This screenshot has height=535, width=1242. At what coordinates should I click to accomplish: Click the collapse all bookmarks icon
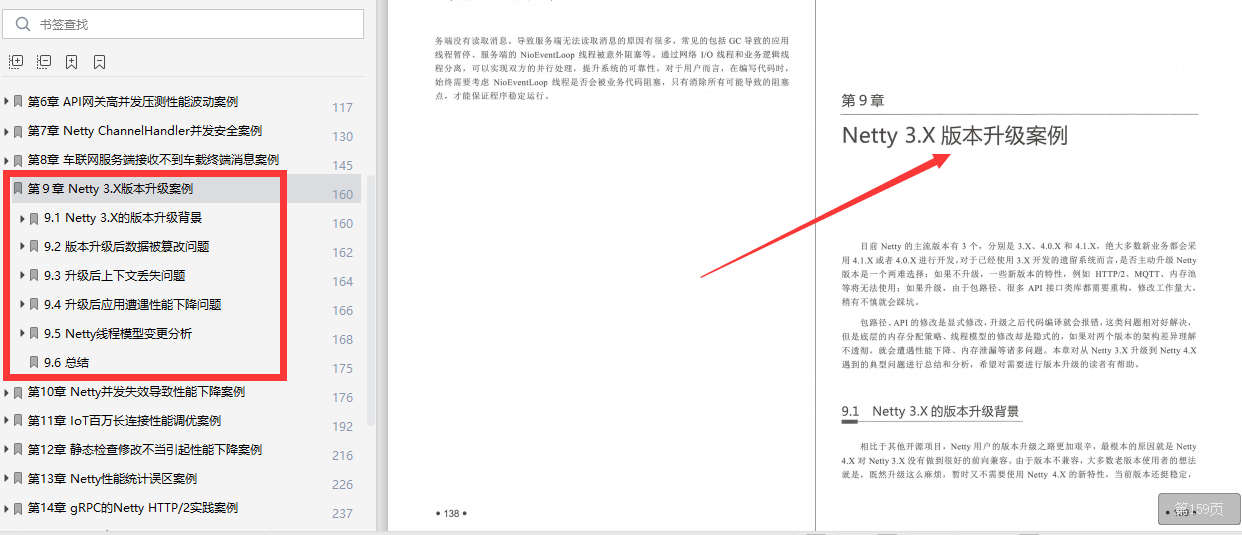click(x=44, y=62)
